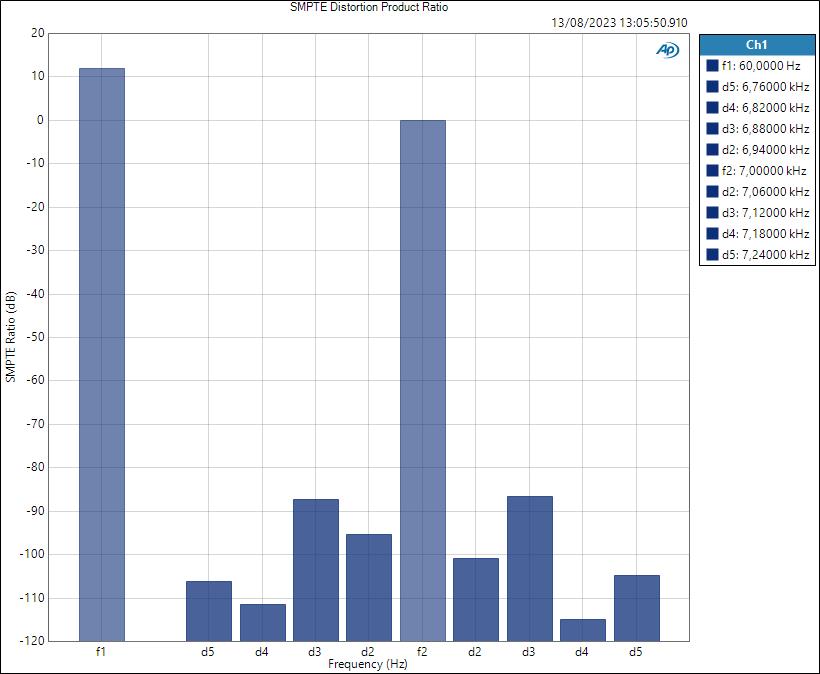Viewport: 820px width, 674px height.
Task: Click the f1 x-axis tick label
Action: (101, 652)
